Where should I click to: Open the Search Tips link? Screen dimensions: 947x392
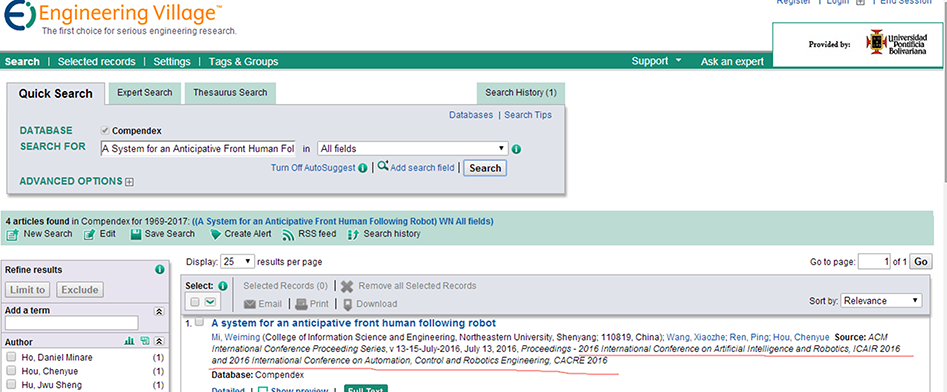pyautogui.click(x=528, y=115)
